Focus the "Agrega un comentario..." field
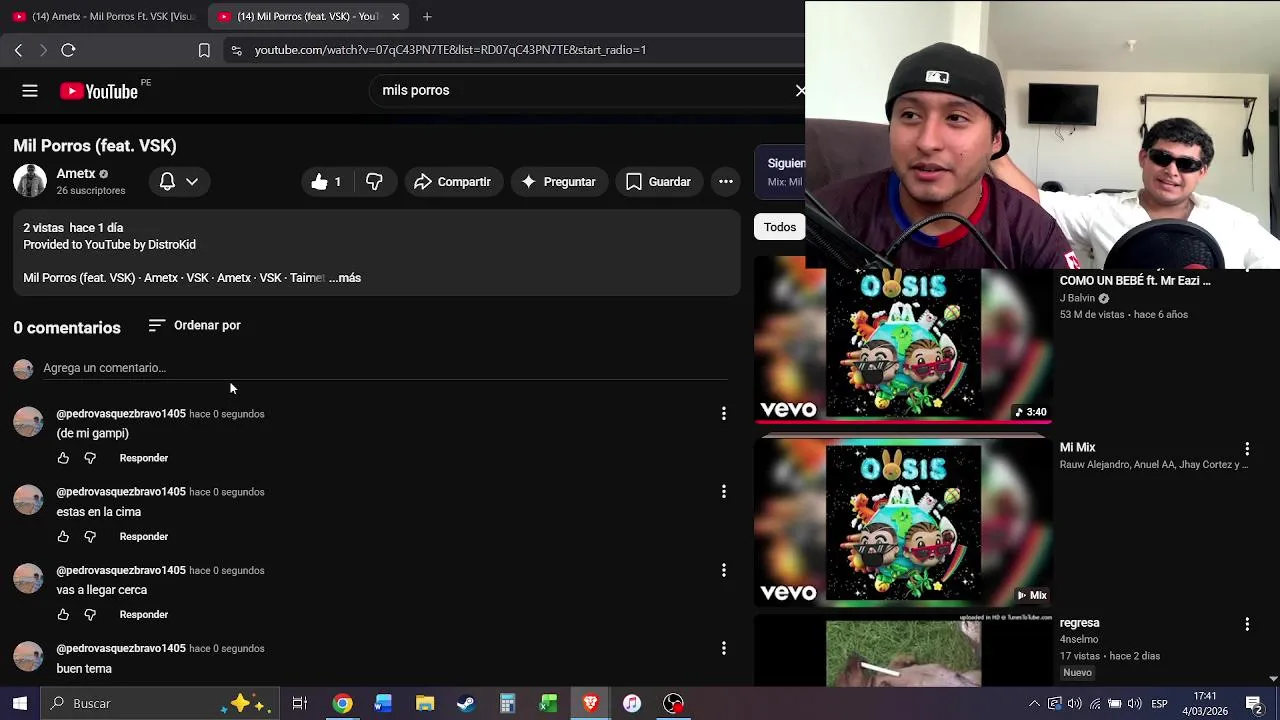Image resolution: width=1280 pixels, height=720 pixels. click(385, 368)
